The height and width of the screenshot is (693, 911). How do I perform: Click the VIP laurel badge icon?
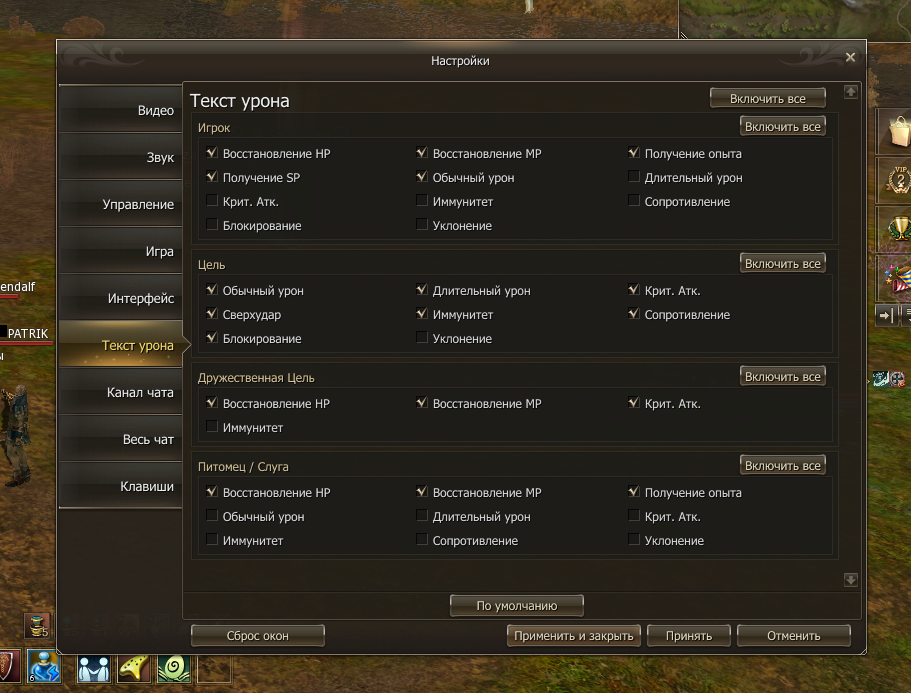click(898, 180)
